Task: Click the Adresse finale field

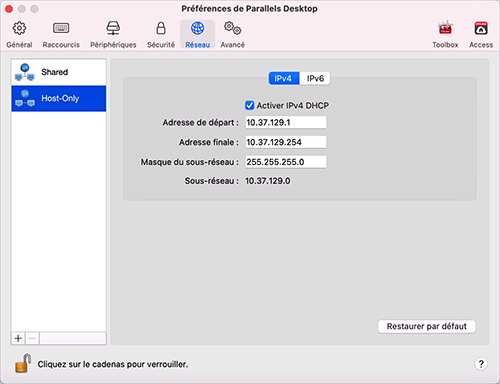Action: (286, 142)
